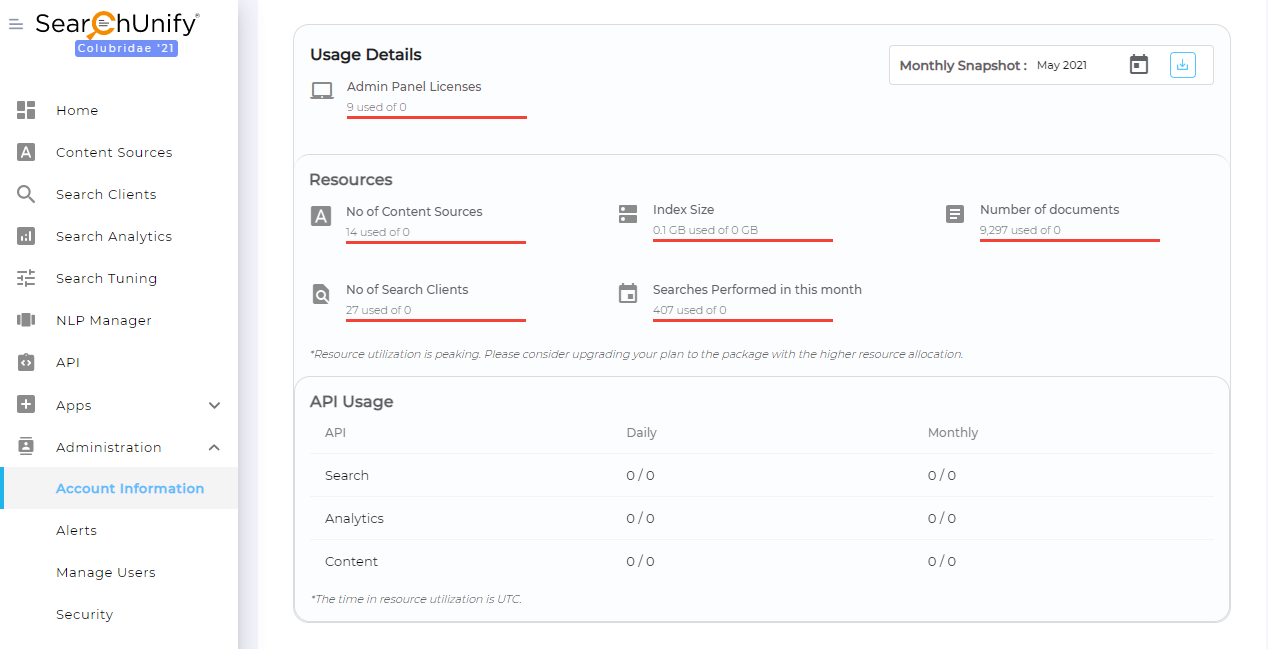Expand the Apps menu chevron

coord(214,405)
